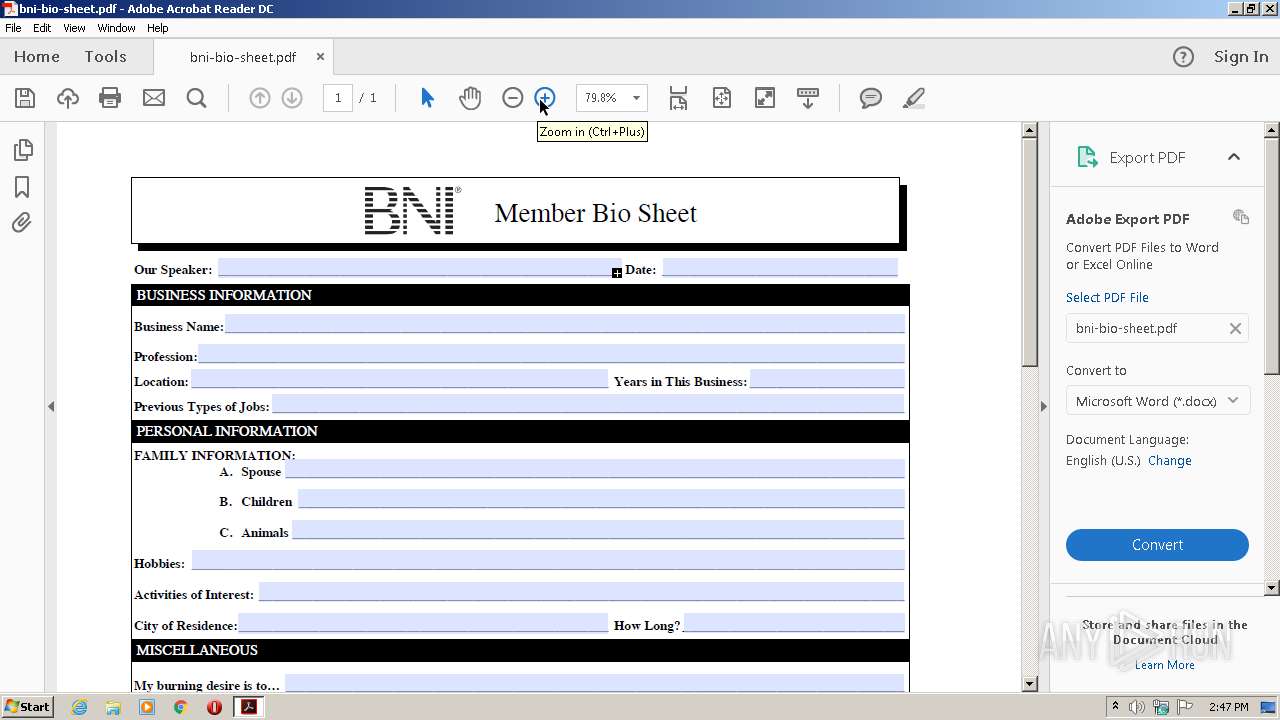Close the bni-bio-sheet.pdf tab
The height and width of the screenshot is (720, 1280).
tap(320, 57)
